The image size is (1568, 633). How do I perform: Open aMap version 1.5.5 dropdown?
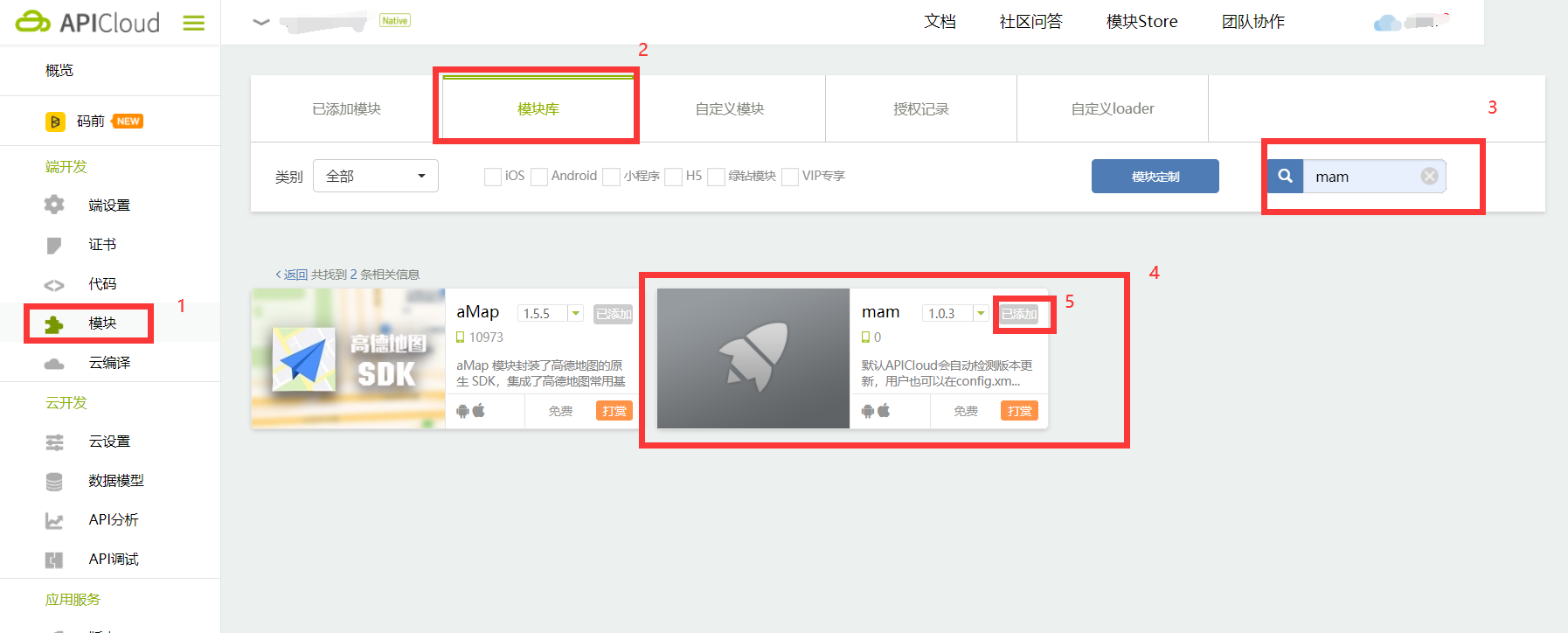coord(551,313)
